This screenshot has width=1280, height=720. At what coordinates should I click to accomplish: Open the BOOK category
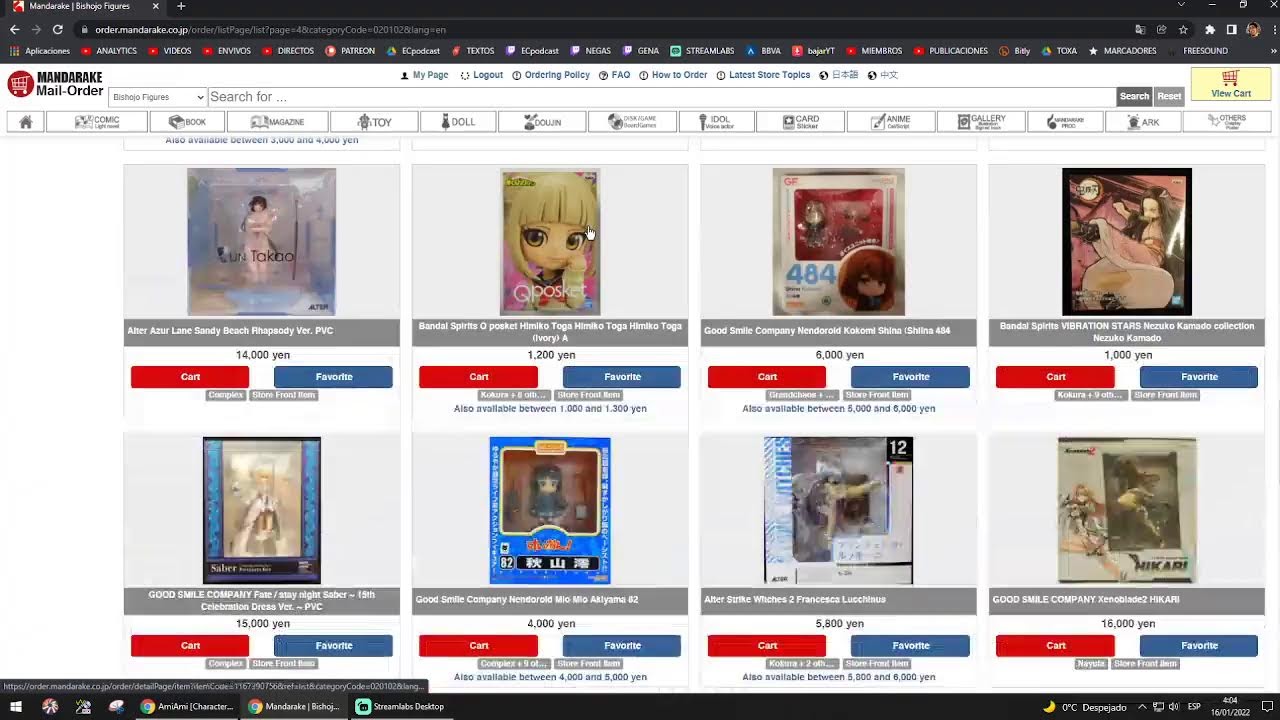(188, 122)
